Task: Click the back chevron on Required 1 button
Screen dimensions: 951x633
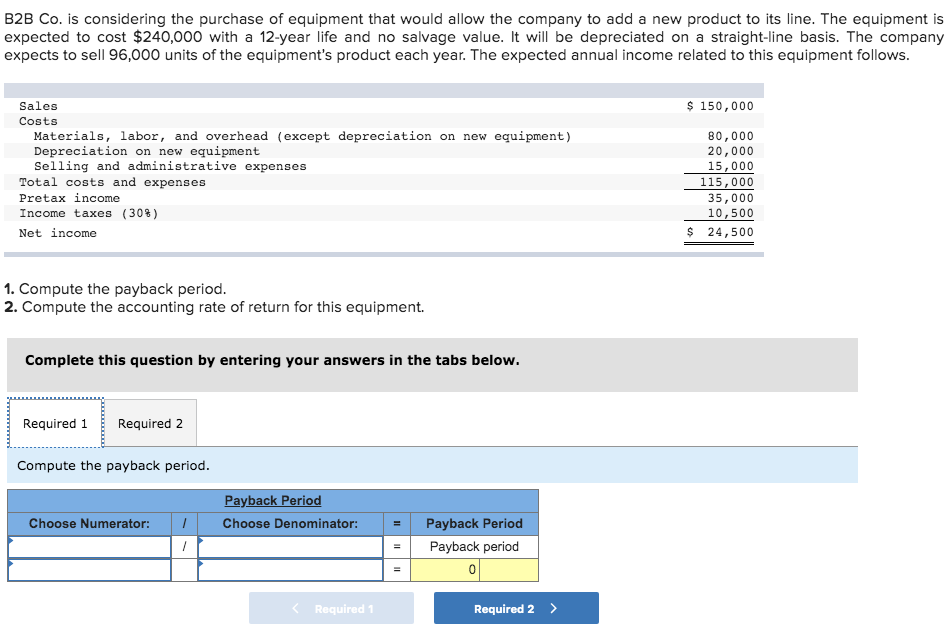Action: pyautogui.click(x=294, y=607)
